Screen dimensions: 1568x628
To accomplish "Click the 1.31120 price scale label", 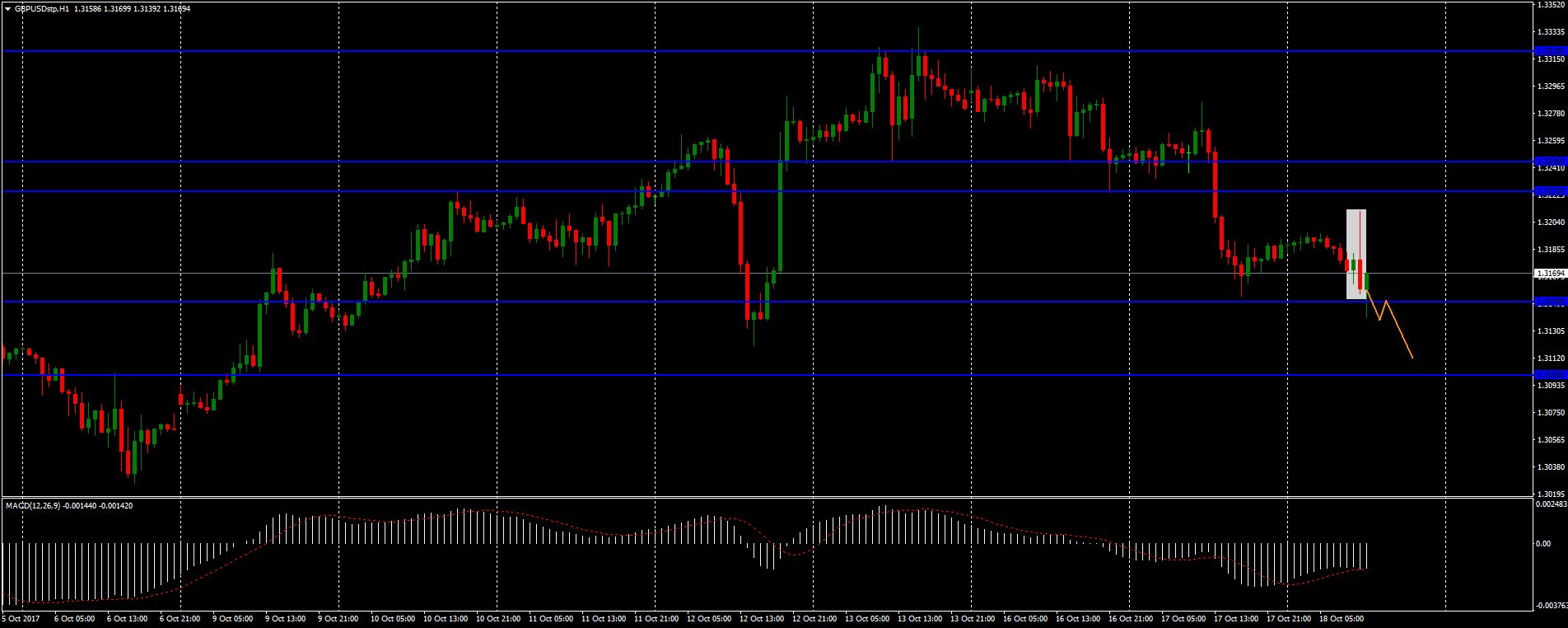I will tap(1552, 358).
